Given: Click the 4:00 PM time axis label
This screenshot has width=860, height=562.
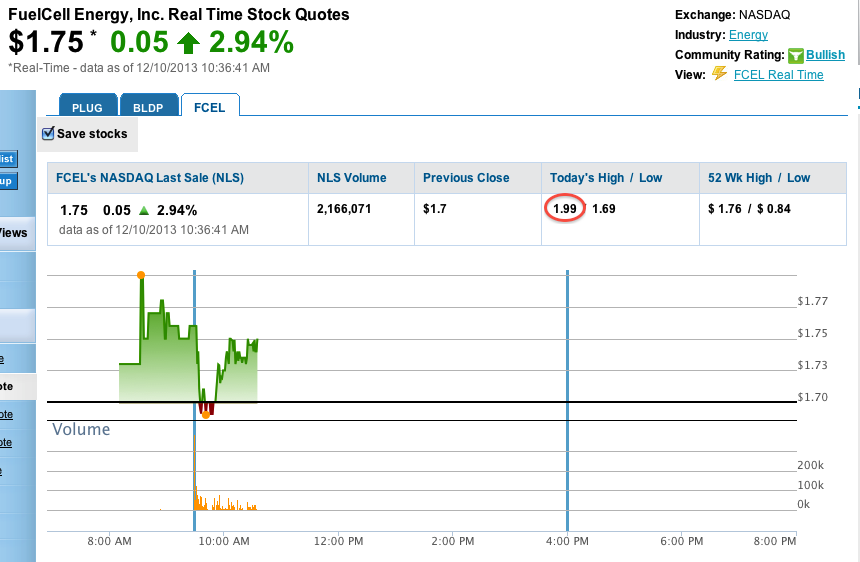Looking at the screenshot, I should [x=567, y=541].
